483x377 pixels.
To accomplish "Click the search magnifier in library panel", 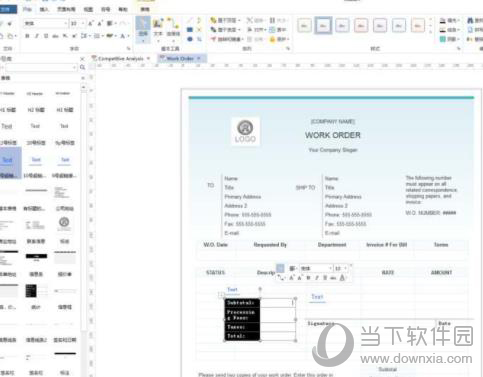I will pyautogui.click(x=82, y=68).
